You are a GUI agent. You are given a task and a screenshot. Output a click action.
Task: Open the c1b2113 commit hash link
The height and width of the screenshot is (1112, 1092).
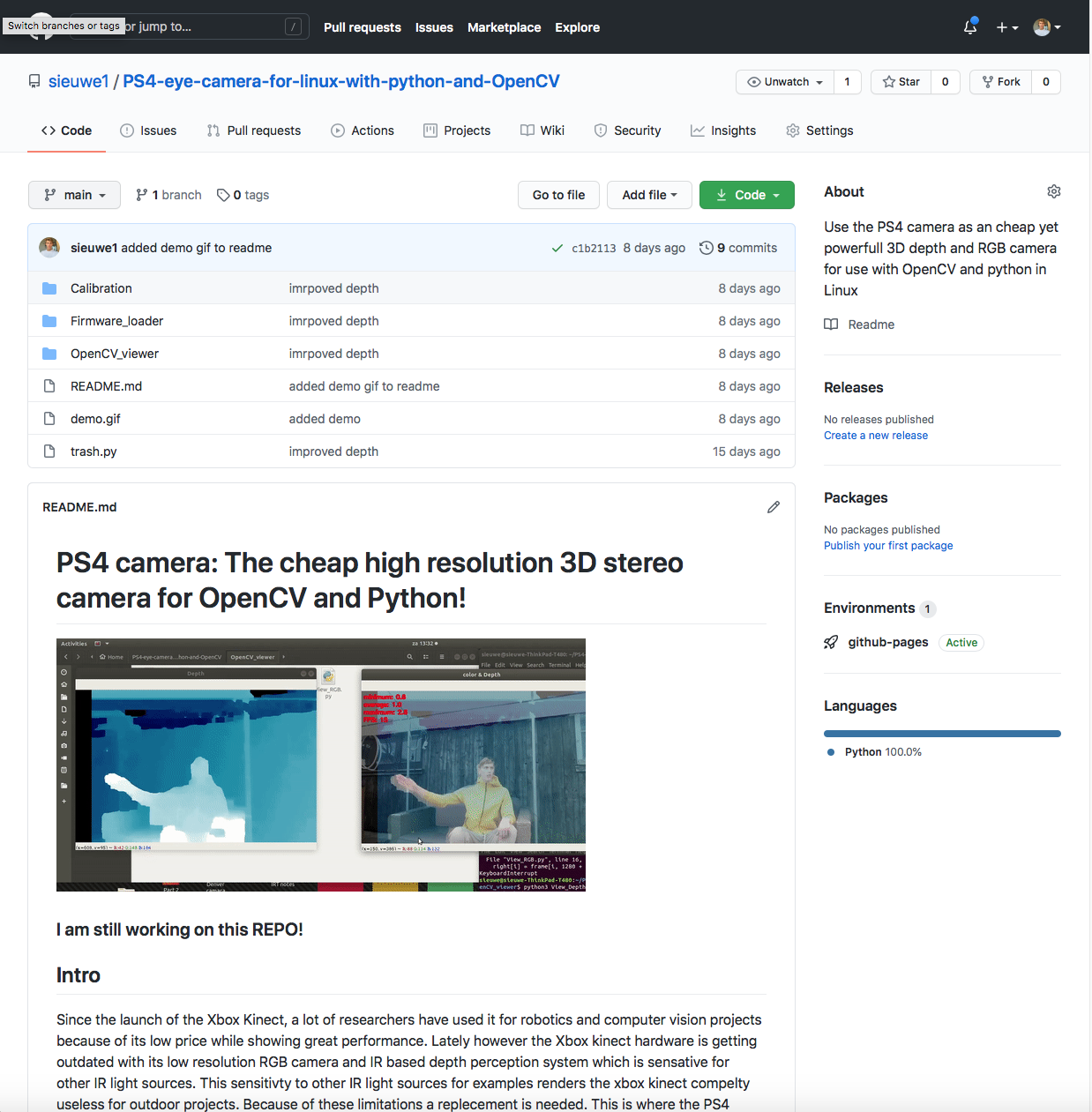coord(594,249)
